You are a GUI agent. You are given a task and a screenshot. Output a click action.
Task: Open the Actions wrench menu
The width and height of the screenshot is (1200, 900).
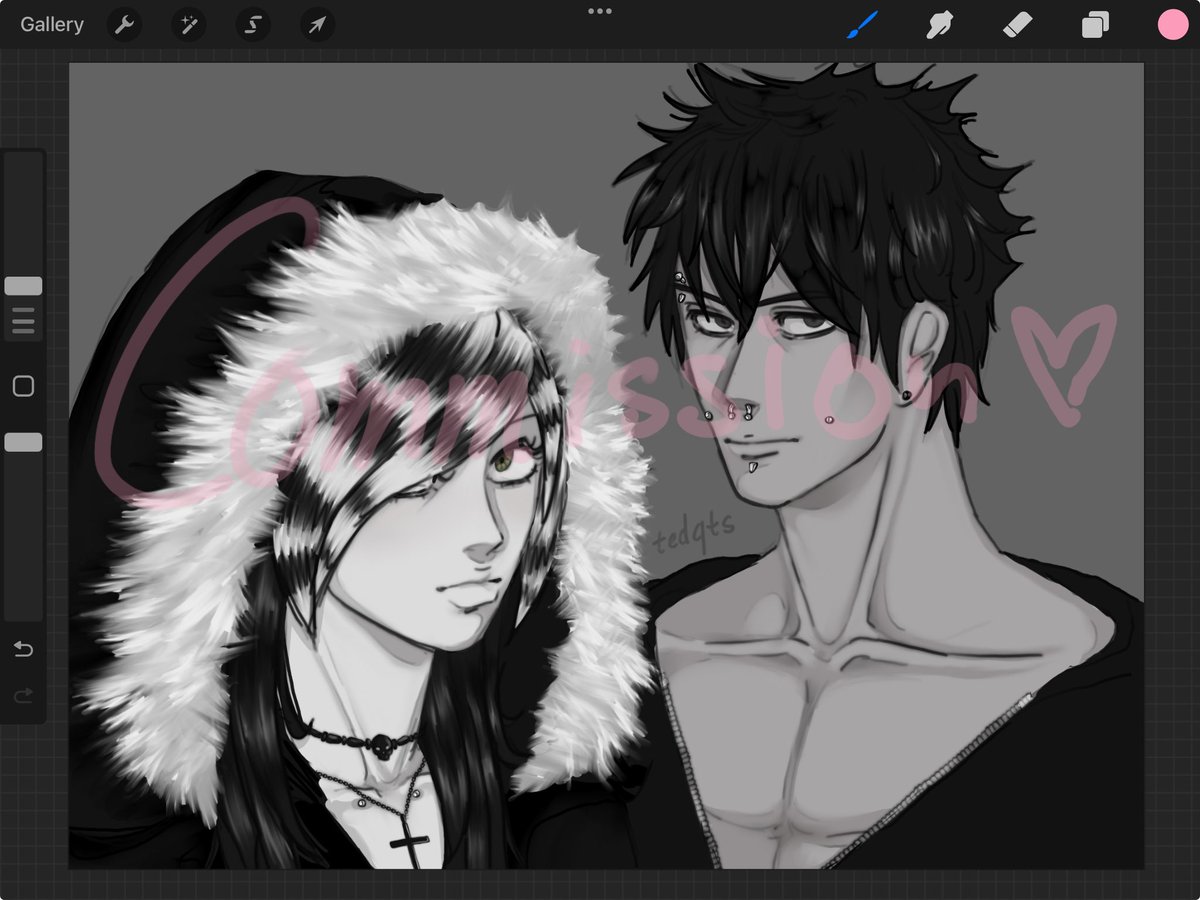click(124, 25)
